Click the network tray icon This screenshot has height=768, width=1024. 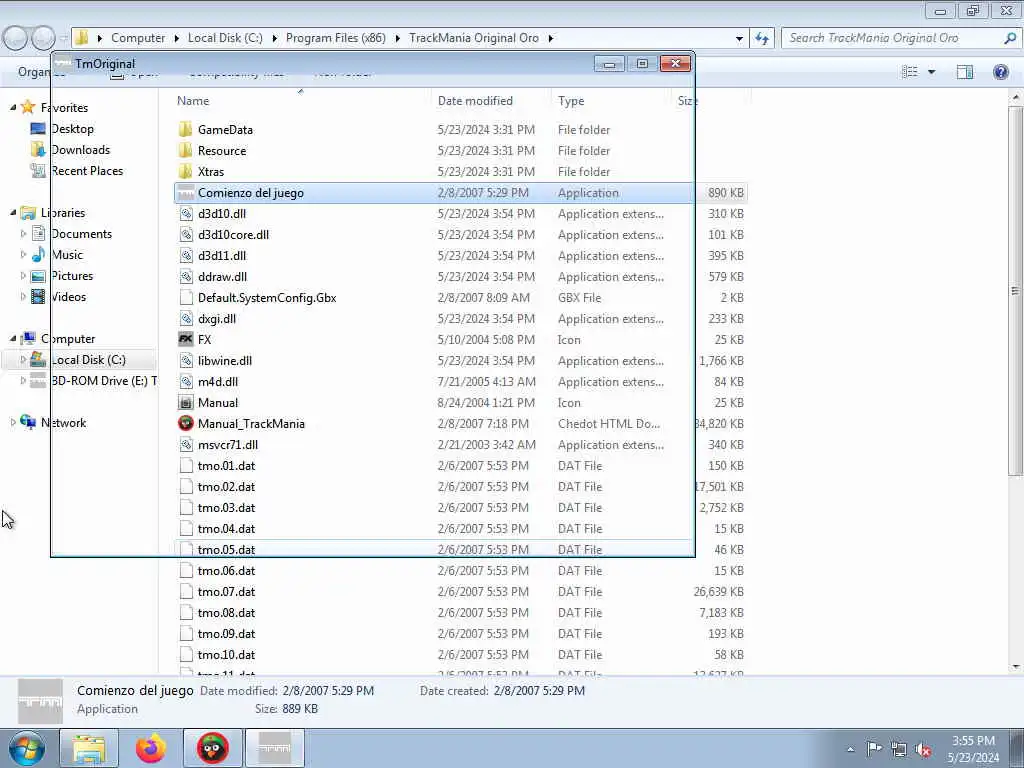click(x=899, y=749)
